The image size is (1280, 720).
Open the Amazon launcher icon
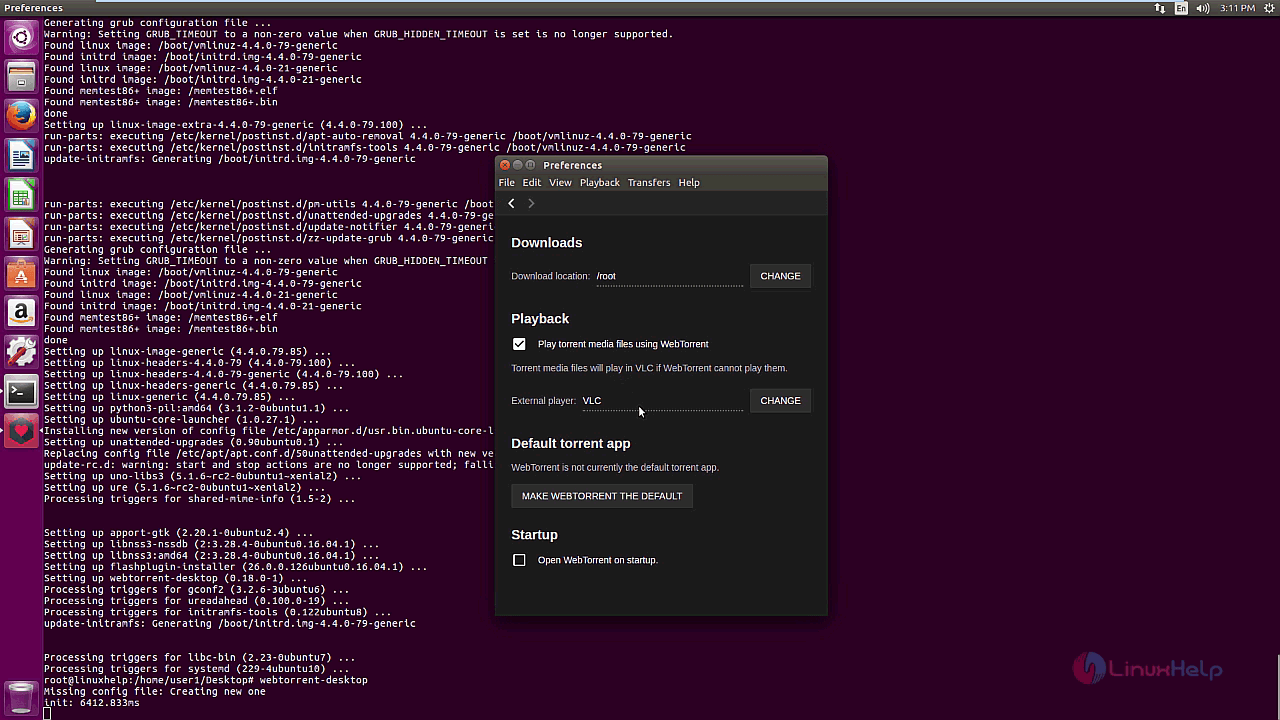(x=21, y=313)
